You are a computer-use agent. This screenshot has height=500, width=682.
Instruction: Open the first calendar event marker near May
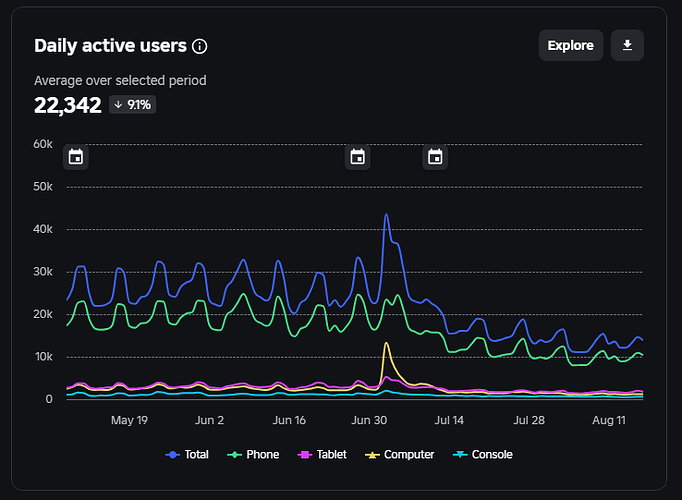76,157
